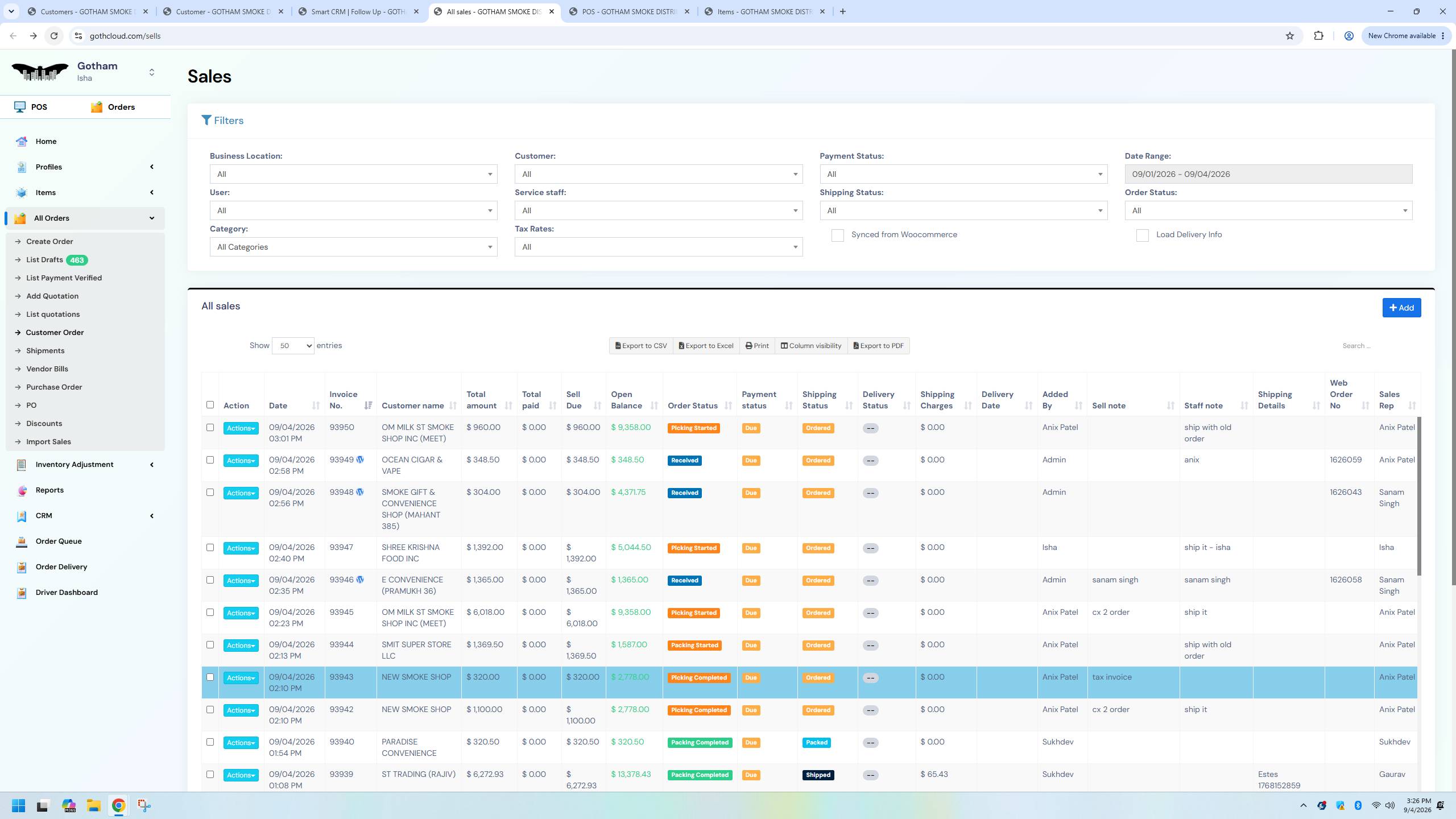
Task: Click the blue Add button
Action: pyautogui.click(x=1401, y=308)
